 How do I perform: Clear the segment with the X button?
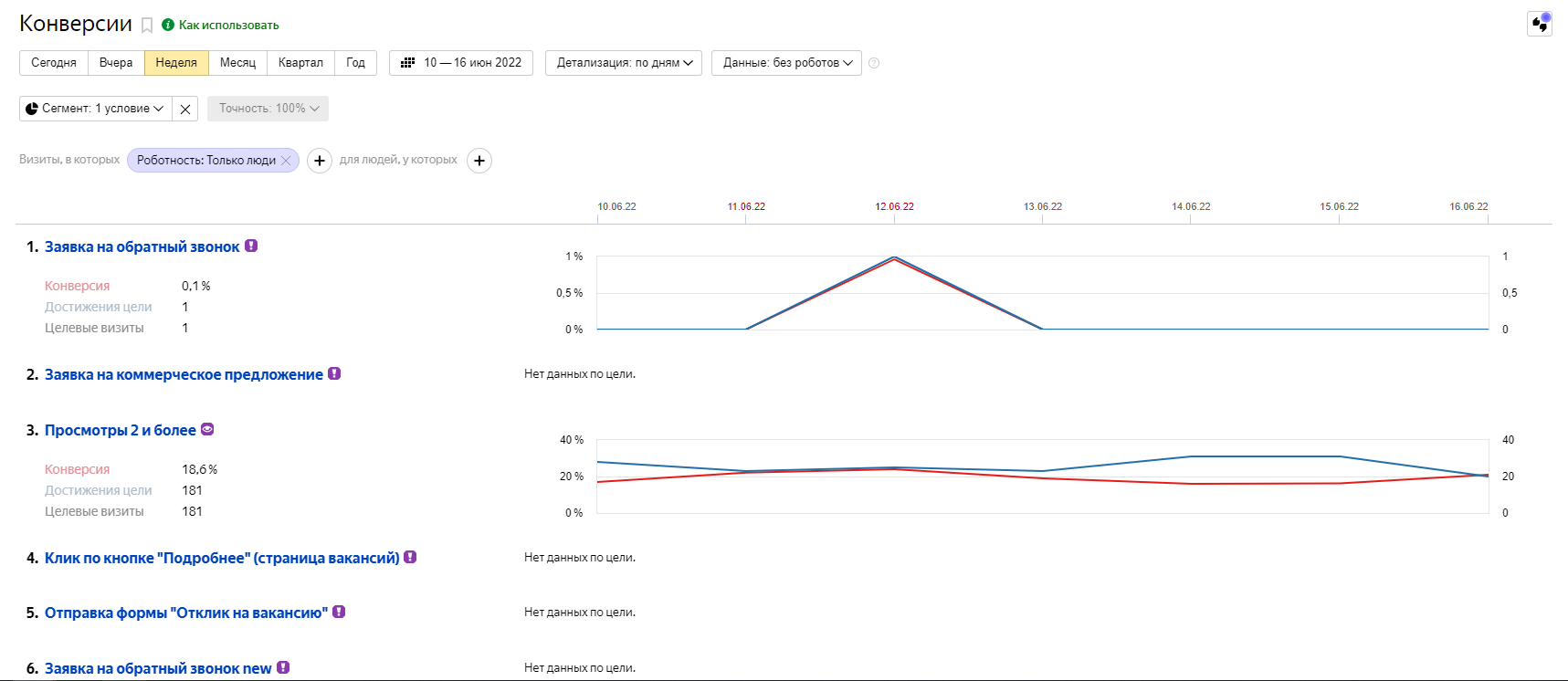[x=185, y=109]
